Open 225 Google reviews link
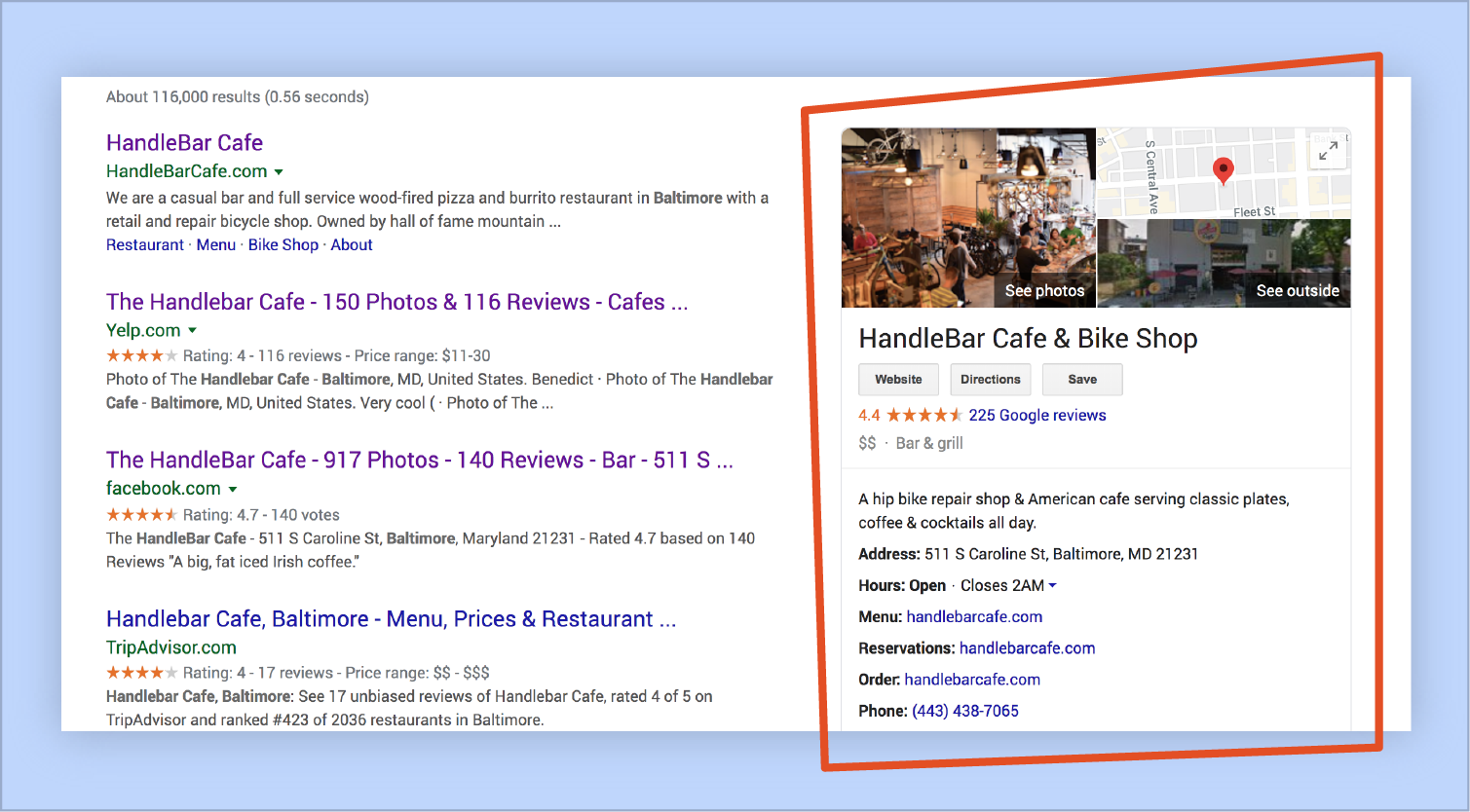The image size is (1470, 812). click(x=1037, y=416)
